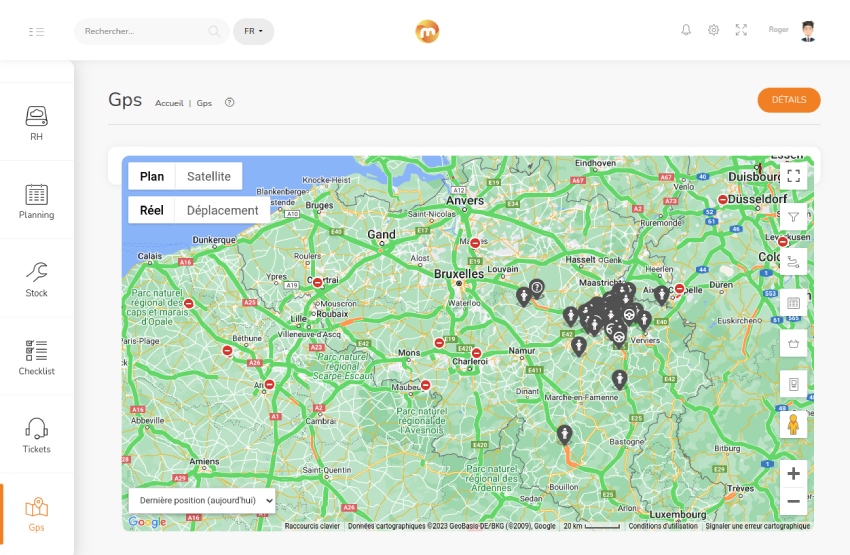Open the Roger user profile menu

click(793, 30)
